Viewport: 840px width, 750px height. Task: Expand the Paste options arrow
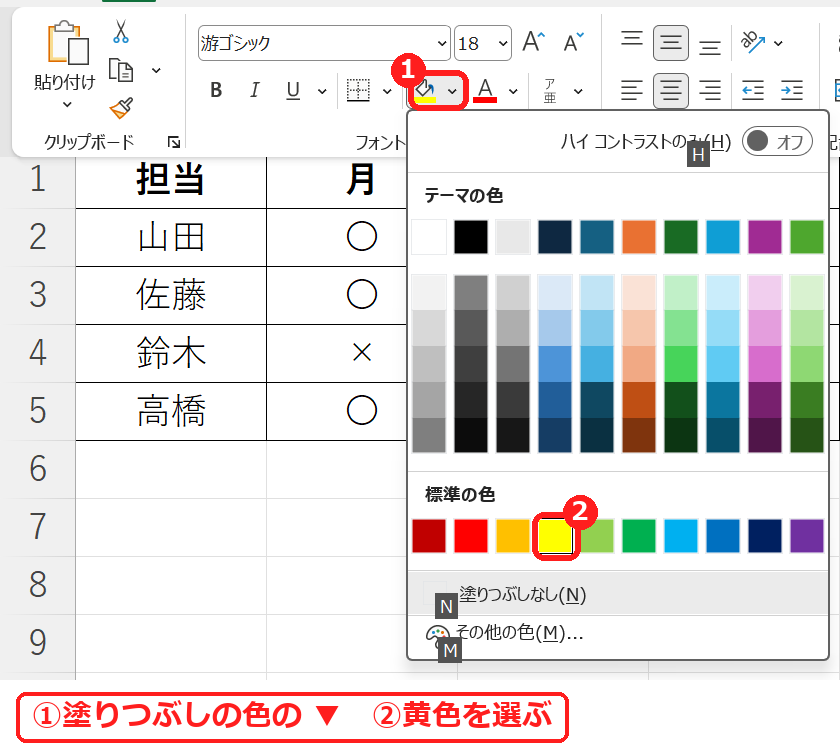[67, 104]
